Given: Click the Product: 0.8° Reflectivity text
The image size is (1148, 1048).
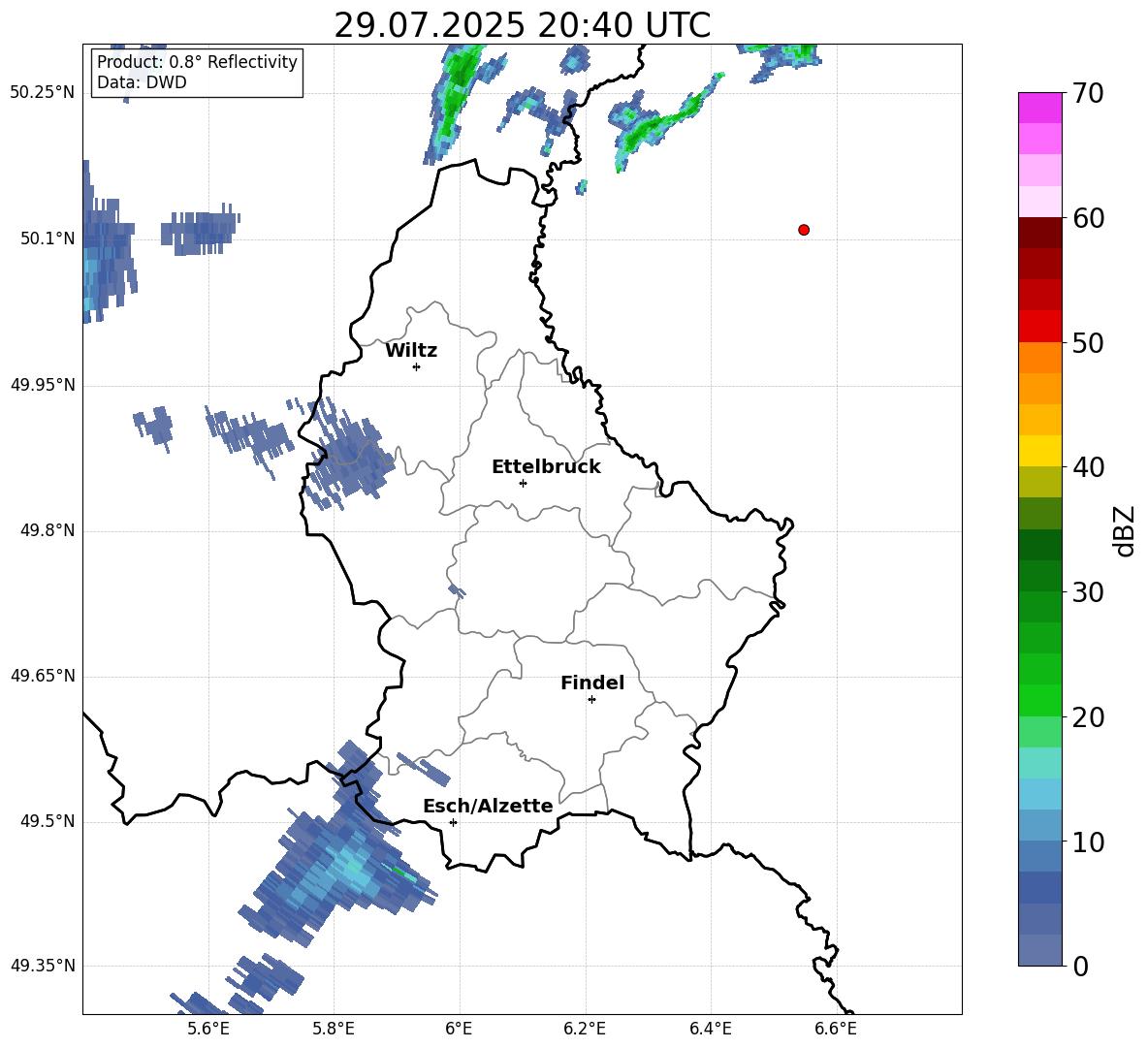Looking at the screenshot, I should point(197,61).
